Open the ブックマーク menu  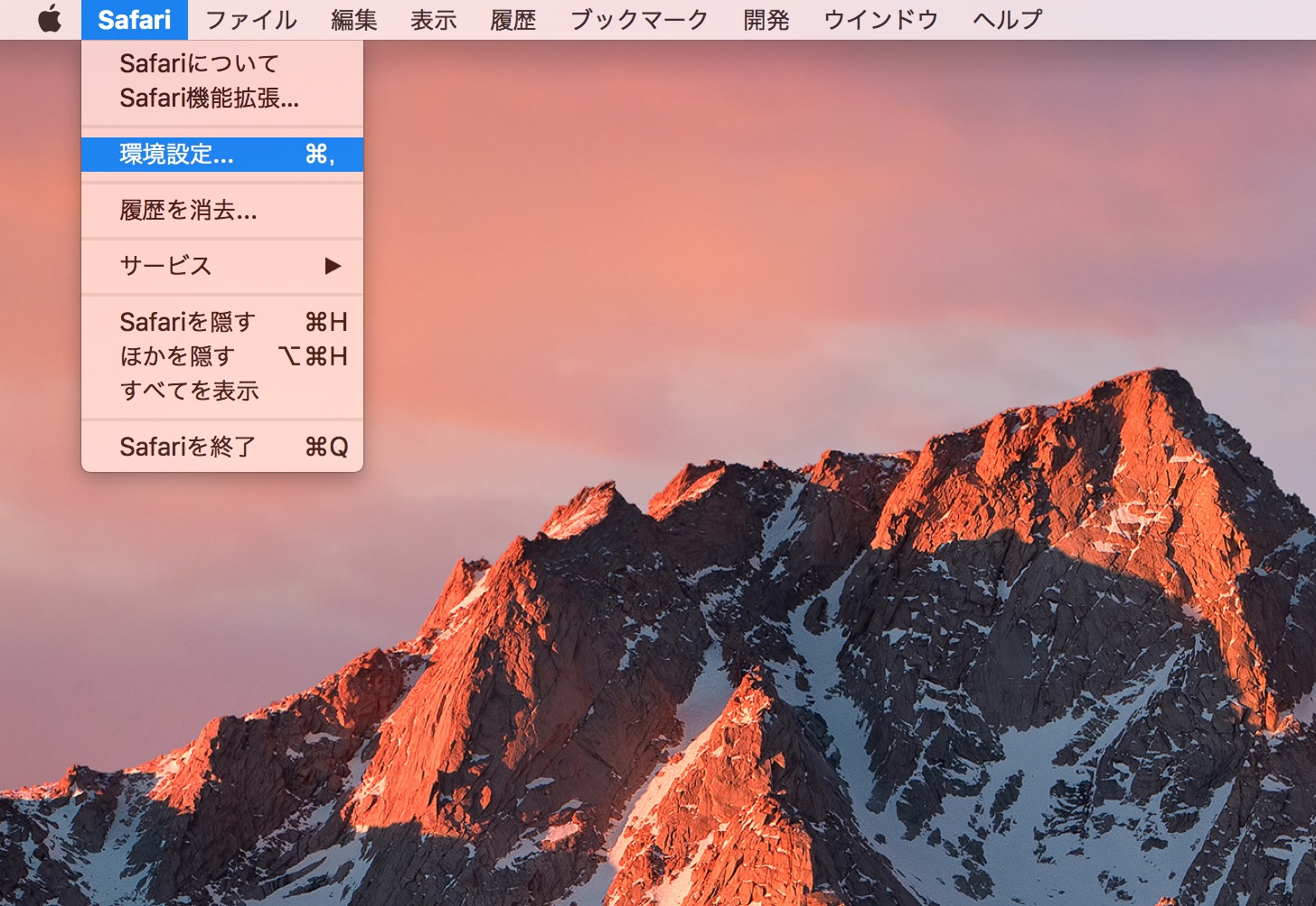click(639, 19)
